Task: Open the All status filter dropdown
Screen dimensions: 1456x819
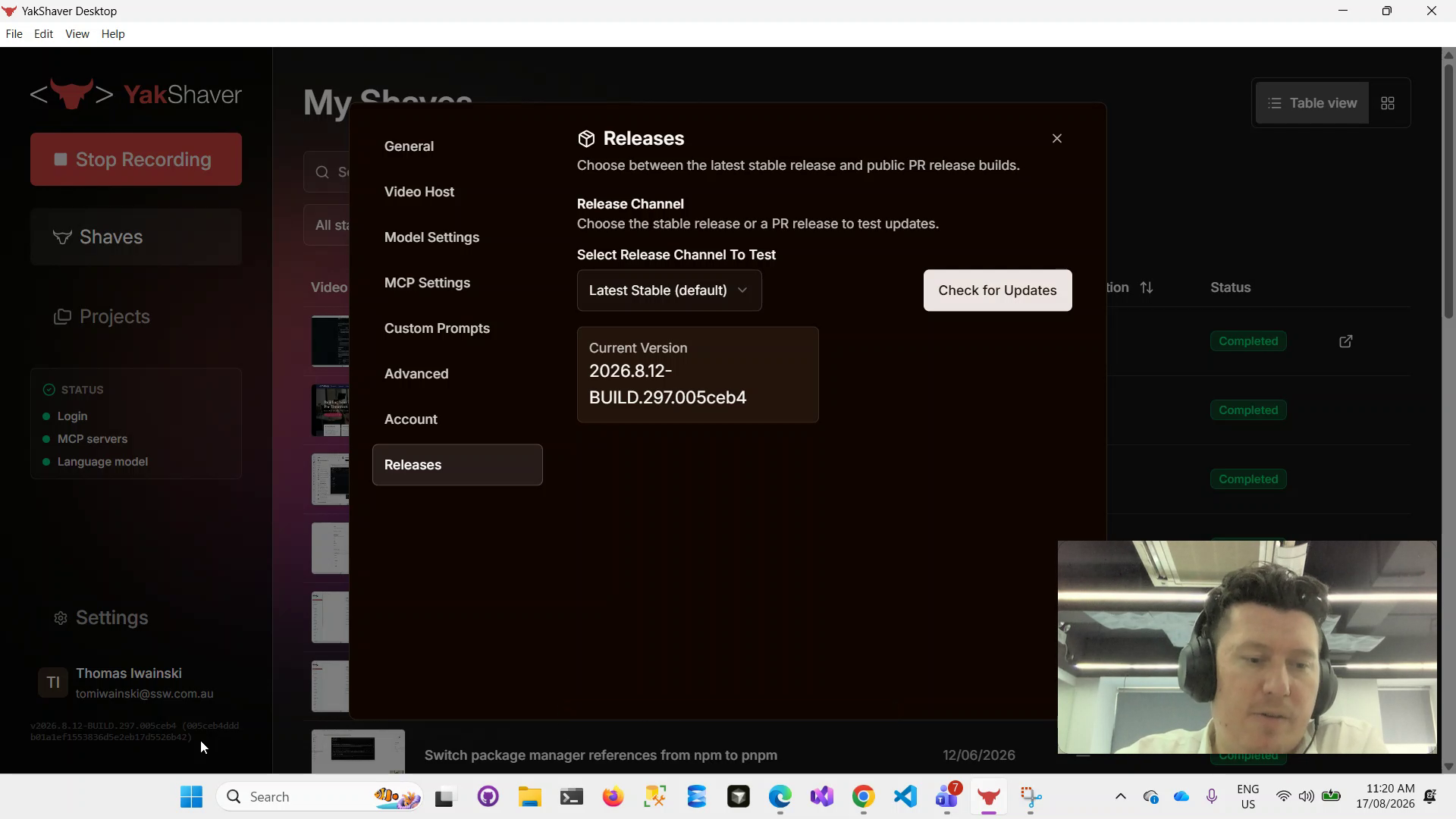Action: (x=328, y=225)
